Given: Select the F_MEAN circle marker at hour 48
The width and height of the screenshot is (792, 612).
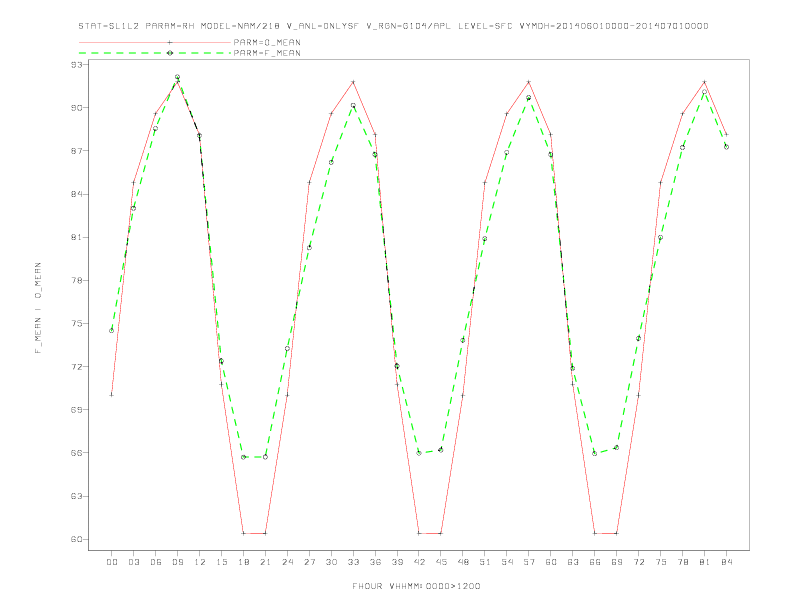Looking at the screenshot, I should [x=463, y=340].
